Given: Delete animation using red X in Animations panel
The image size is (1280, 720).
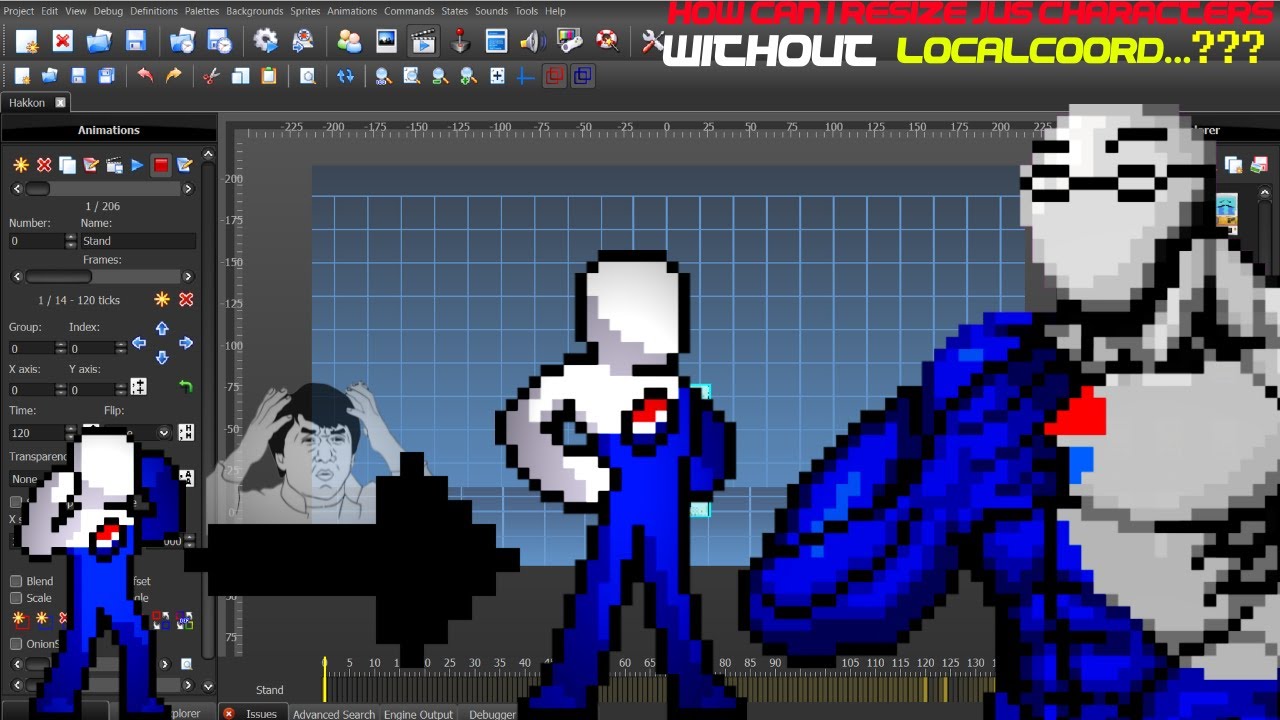Looking at the screenshot, I should click(x=44, y=165).
